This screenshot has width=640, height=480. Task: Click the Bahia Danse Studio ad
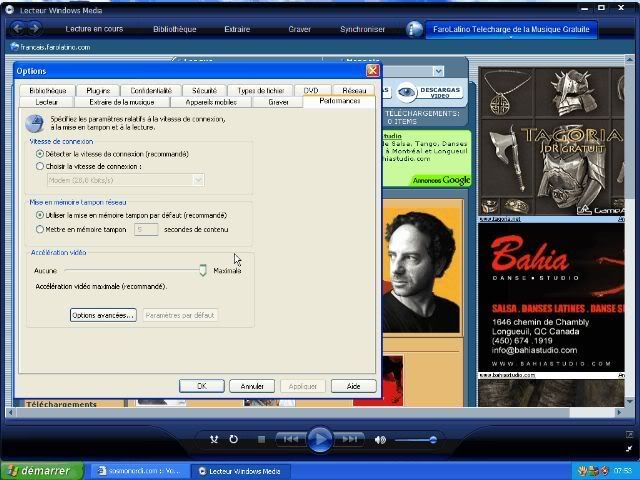coord(551,297)
